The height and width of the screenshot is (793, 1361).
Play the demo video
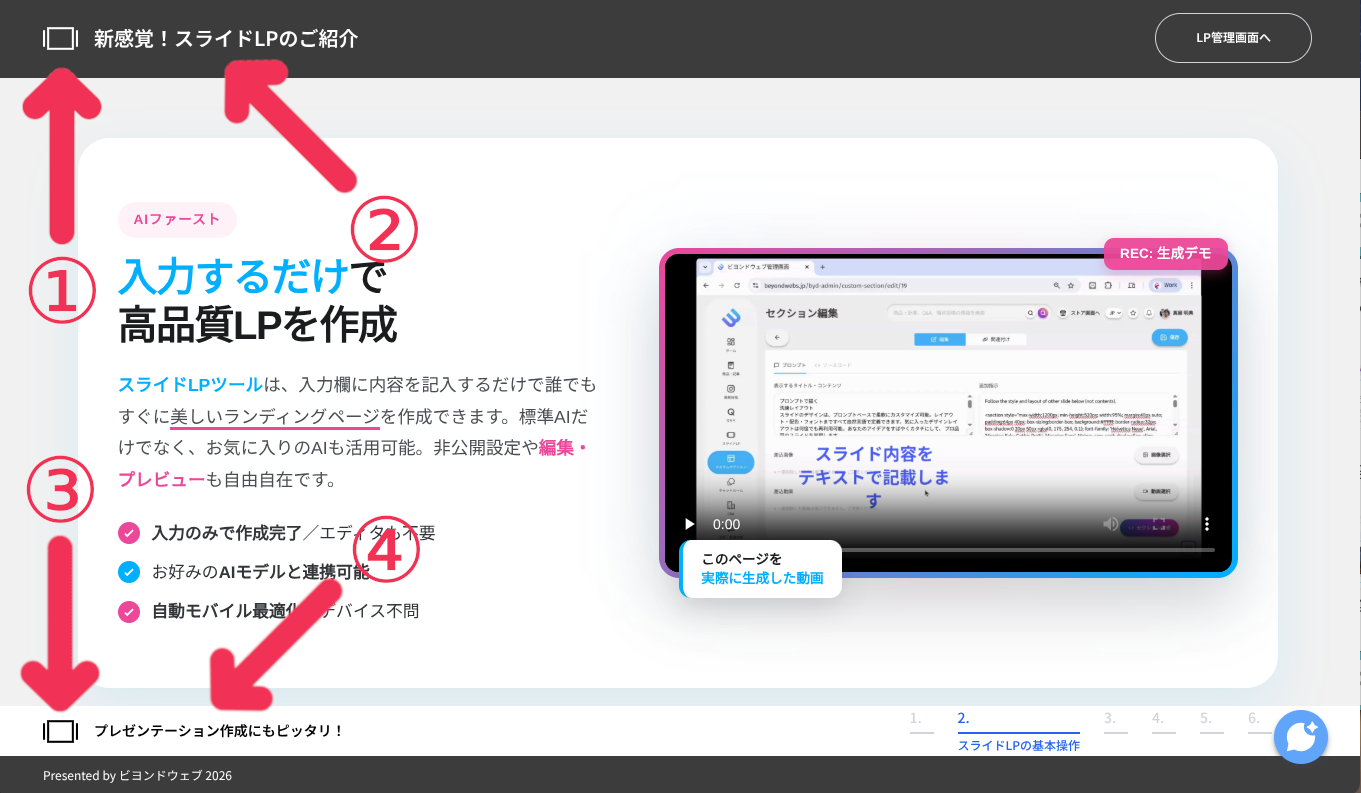(x=688, y=524)
